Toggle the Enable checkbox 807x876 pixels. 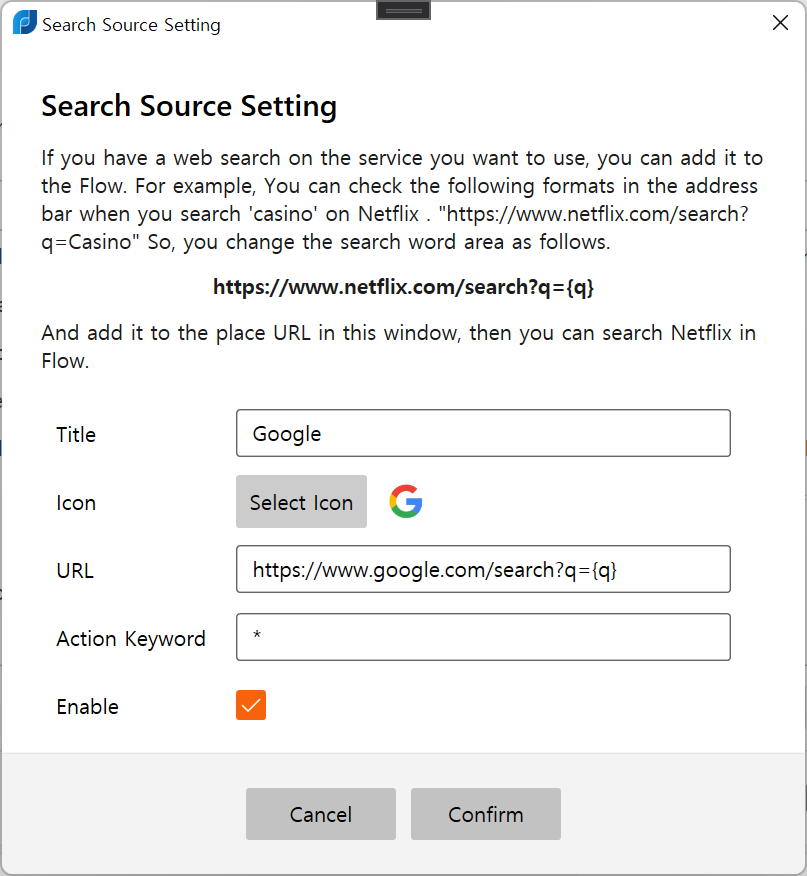pos(251,705)
